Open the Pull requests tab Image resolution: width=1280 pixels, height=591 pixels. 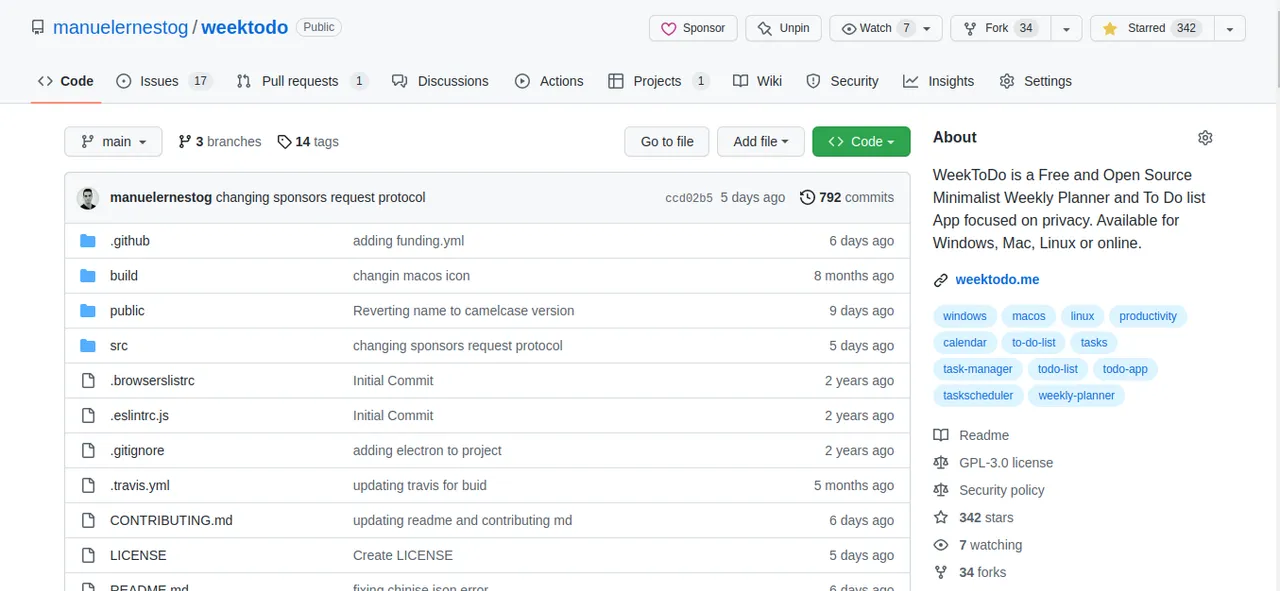pyautogui.click(x=302, y=81)
